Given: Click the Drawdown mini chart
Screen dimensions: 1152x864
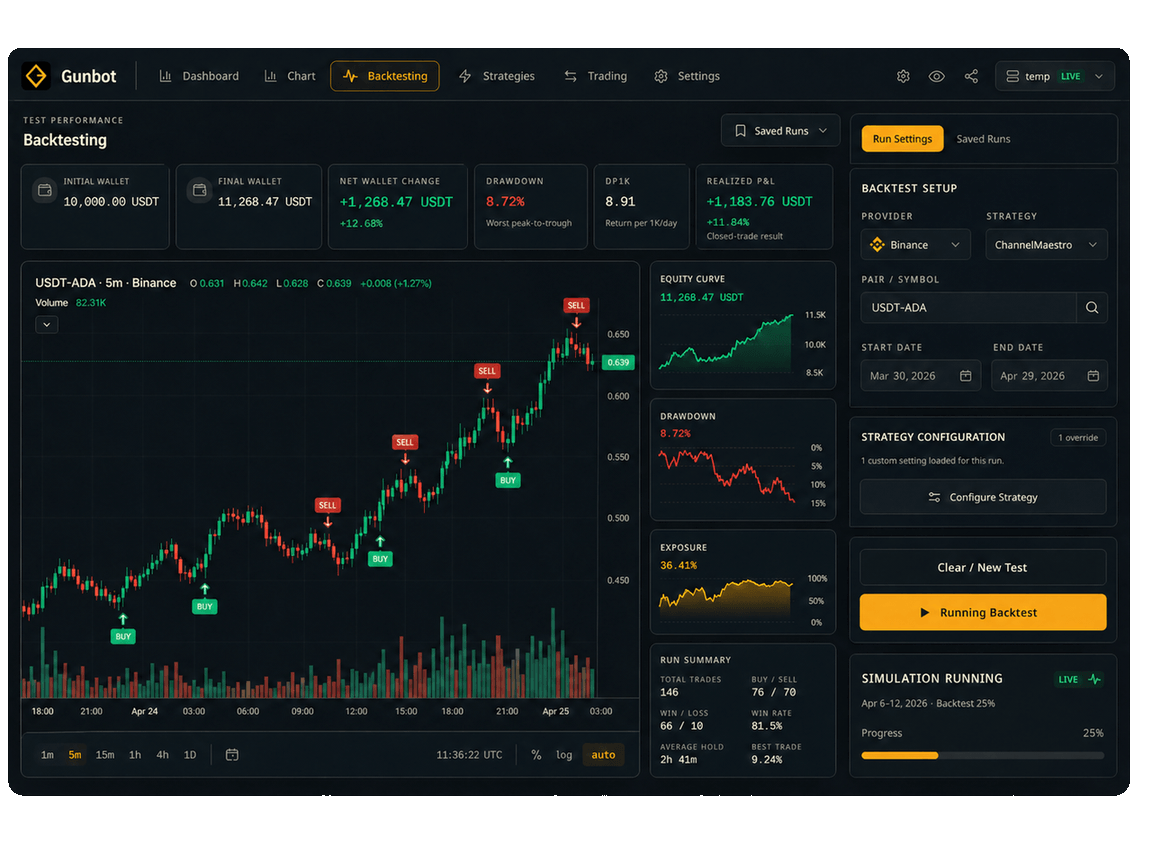Looking at the screenshot, I should [727, 476].
